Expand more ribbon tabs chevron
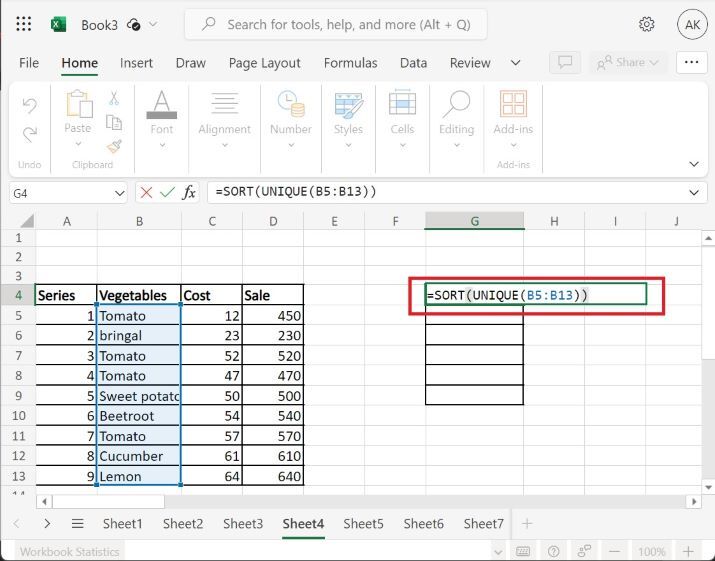715x561 pixels. (x=515, y=62)
